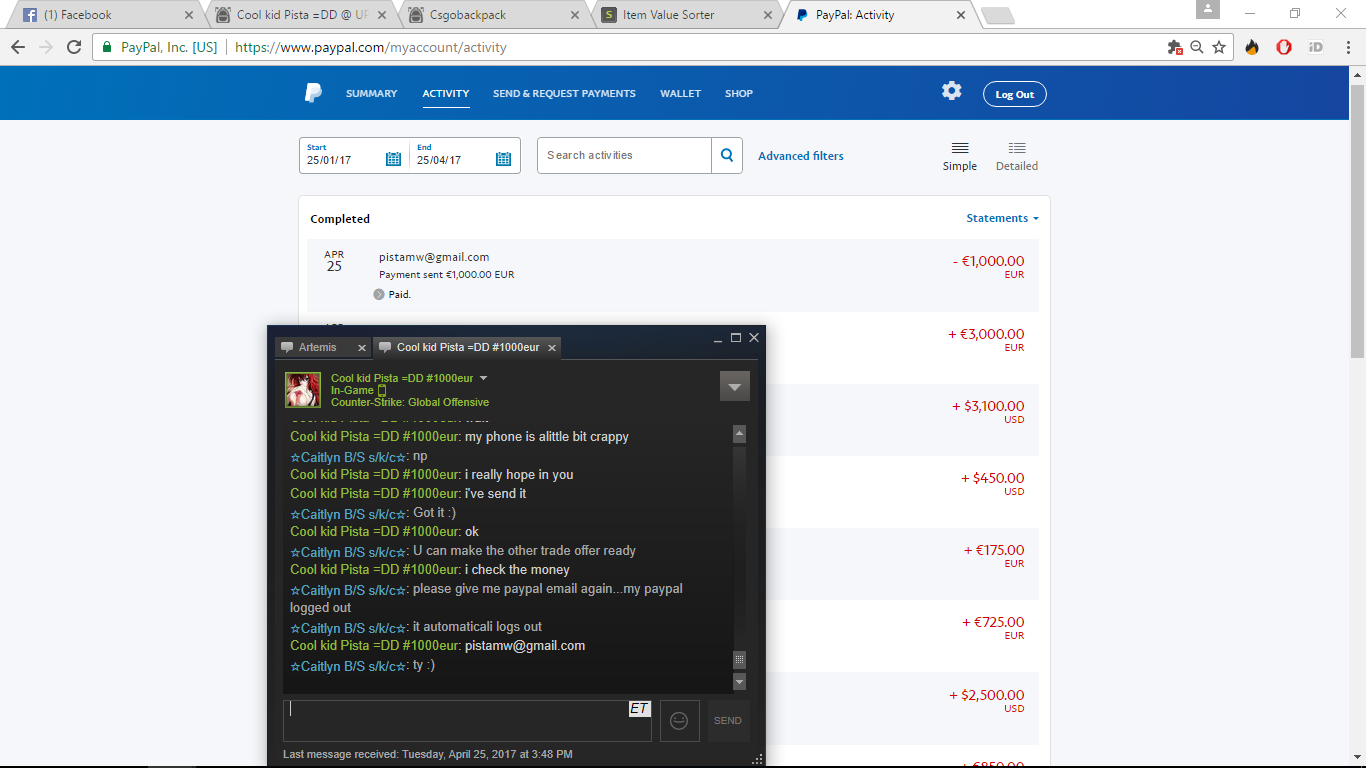This screenshot has height=768, width=1366.
Task: Switch to Detailed activity view
Action: tap(1017, 156)
